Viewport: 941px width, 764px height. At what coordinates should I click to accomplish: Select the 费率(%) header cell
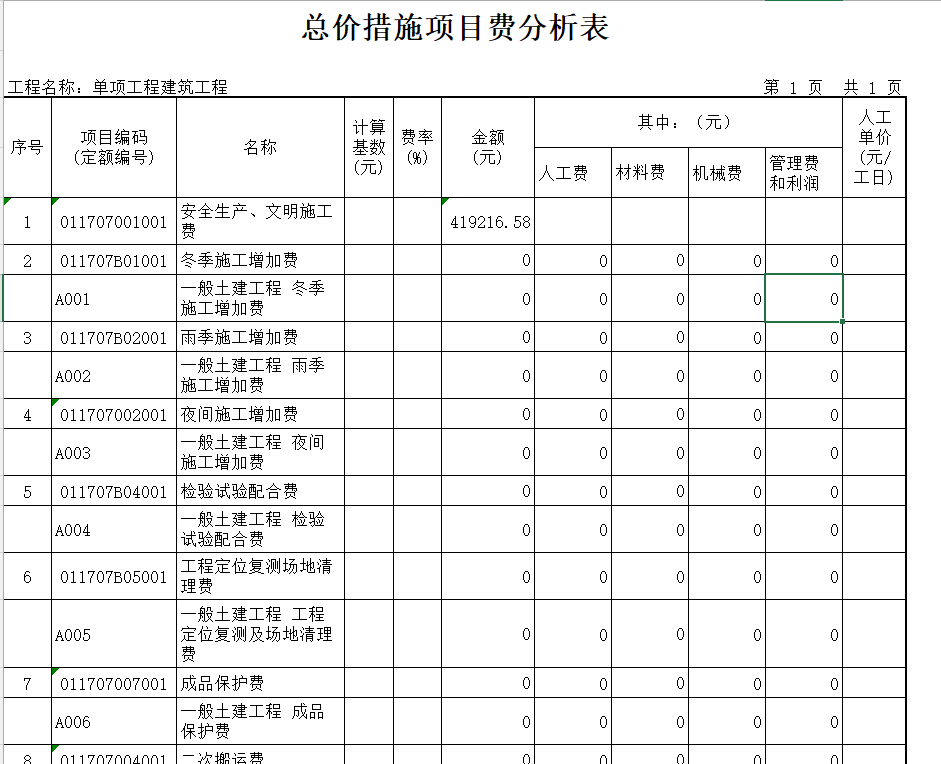(x=418, y=147)
